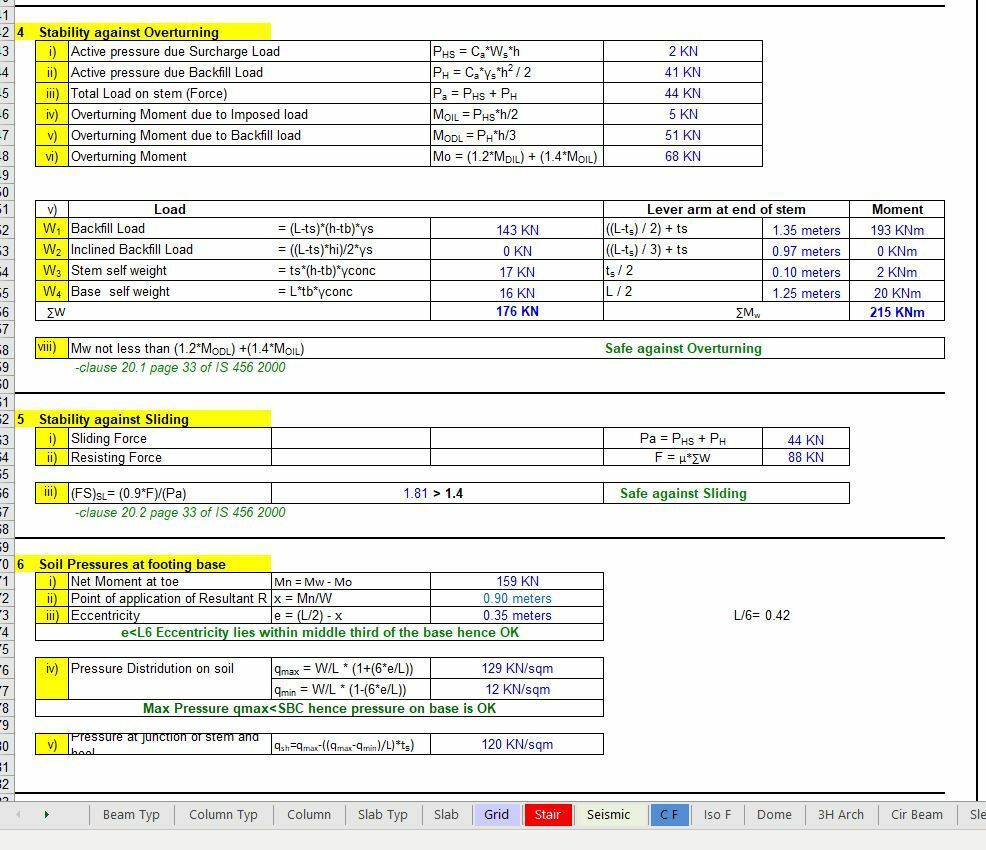Select the 0.35 meters eccentricity value

[517, 615]
